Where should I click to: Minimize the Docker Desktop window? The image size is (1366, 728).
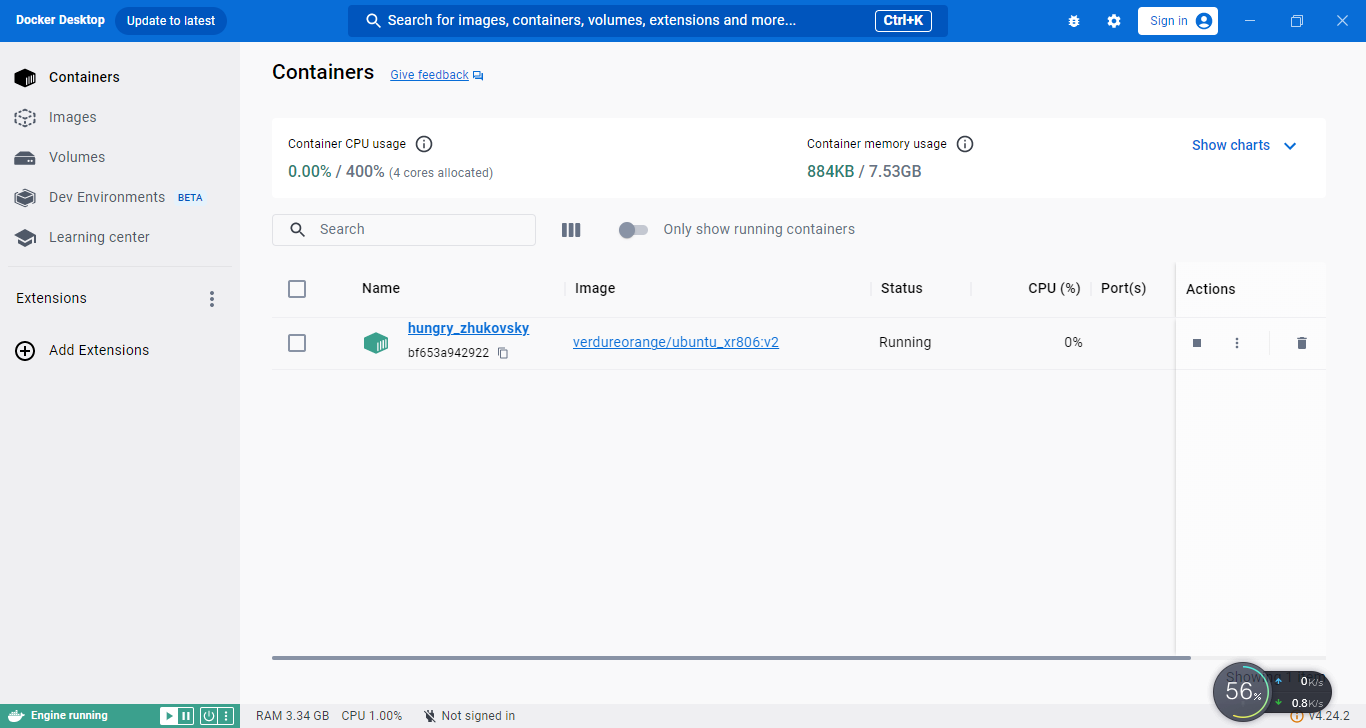1250,21
